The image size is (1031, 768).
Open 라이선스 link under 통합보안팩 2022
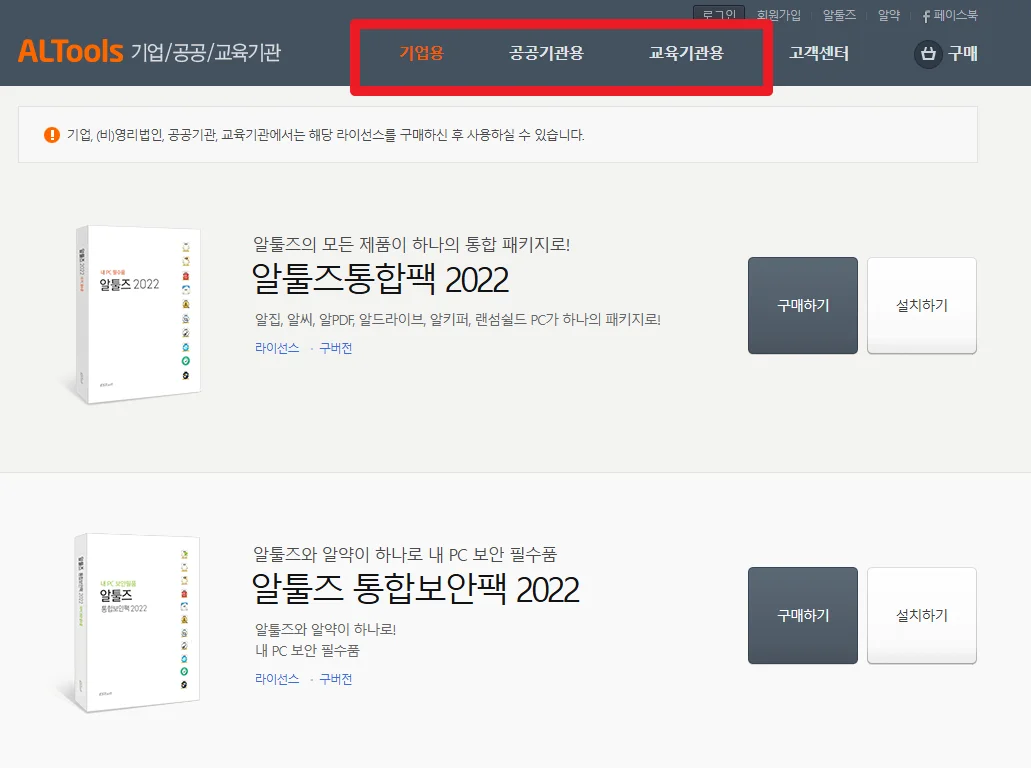click(277, 679)
